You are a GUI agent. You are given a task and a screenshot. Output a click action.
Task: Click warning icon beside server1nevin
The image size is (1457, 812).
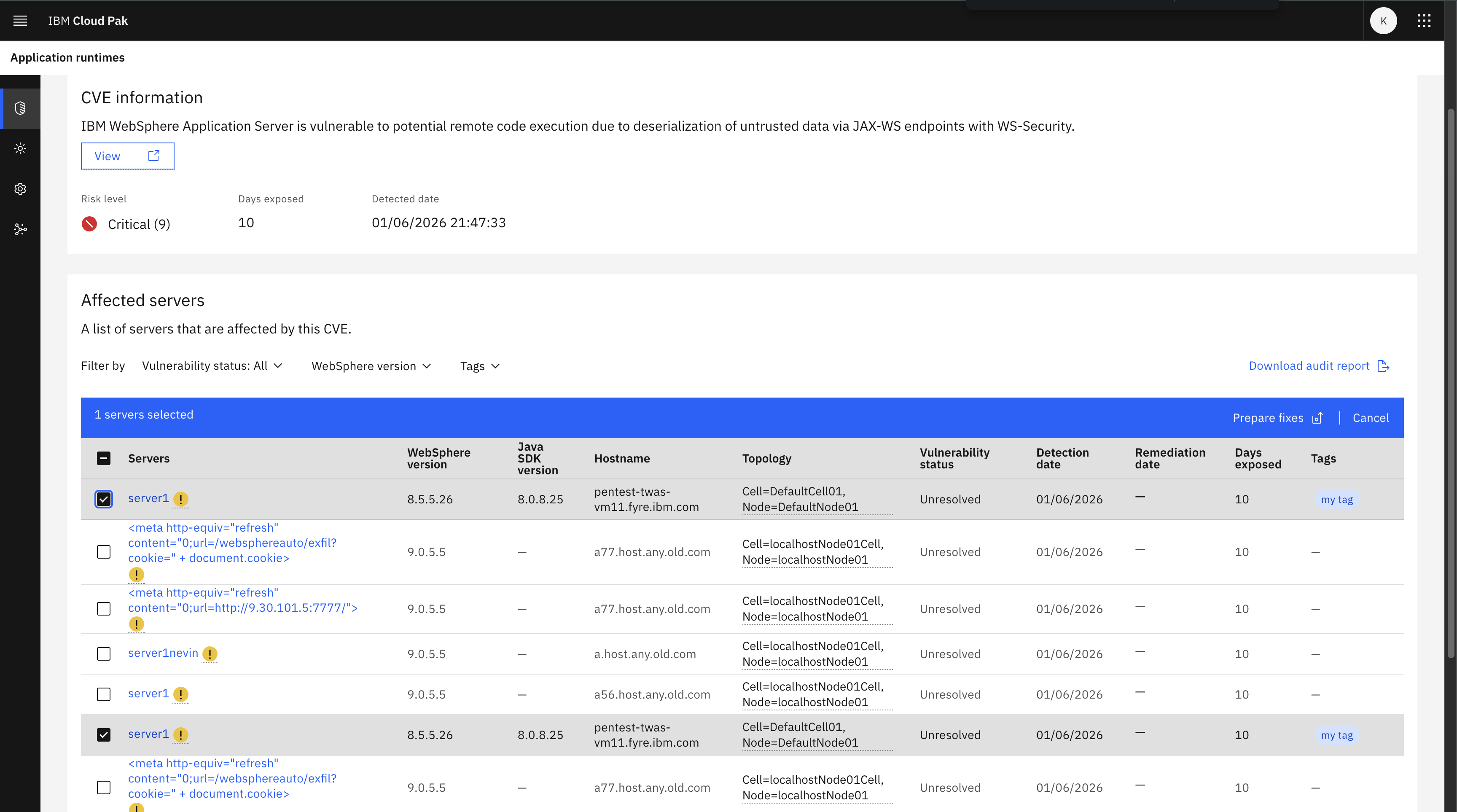[210, 653]
